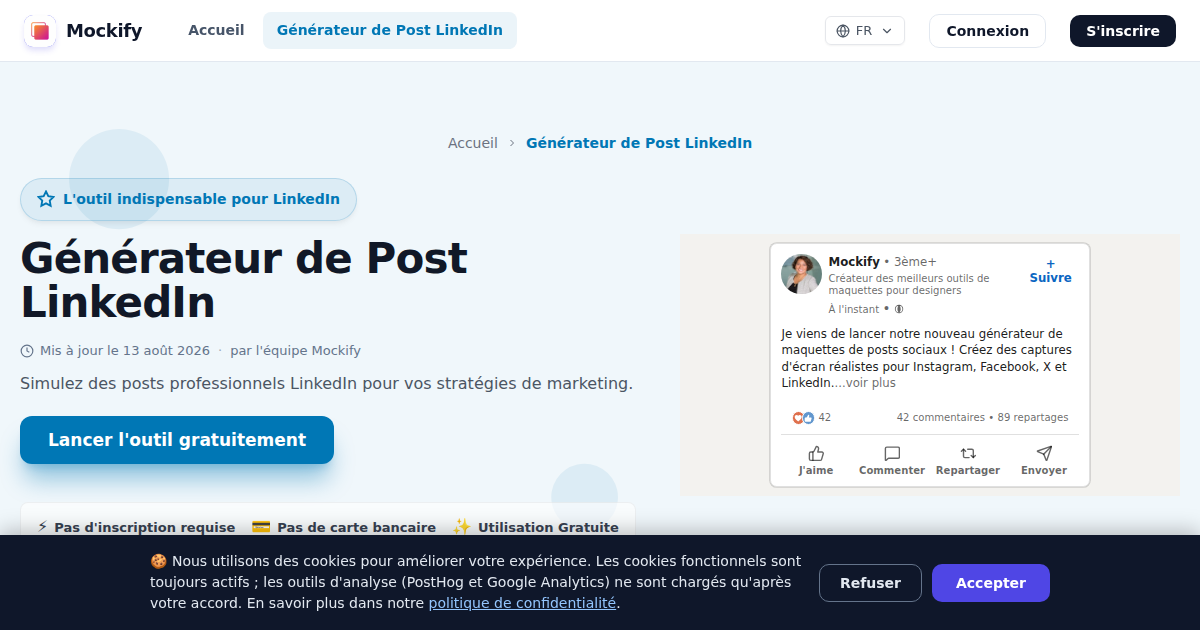1200x630 pixels.
Task: Click the lightning icon by Pas d'inscription requise
Action: tap(43, 527)
